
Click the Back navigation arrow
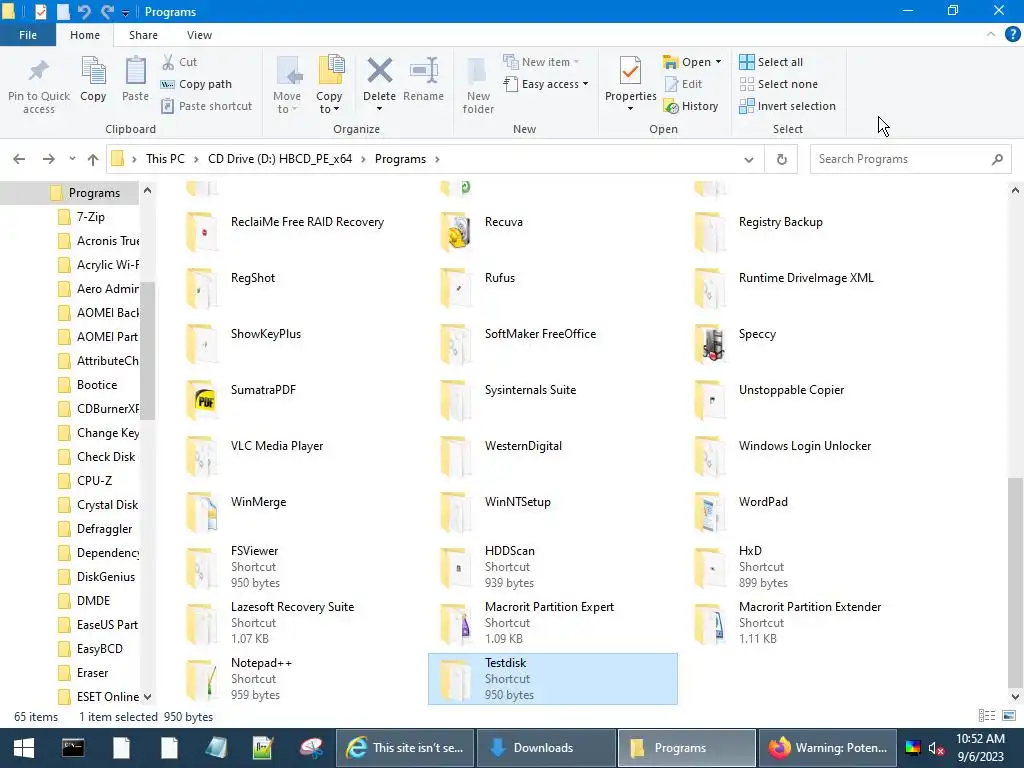click(19, 159)
